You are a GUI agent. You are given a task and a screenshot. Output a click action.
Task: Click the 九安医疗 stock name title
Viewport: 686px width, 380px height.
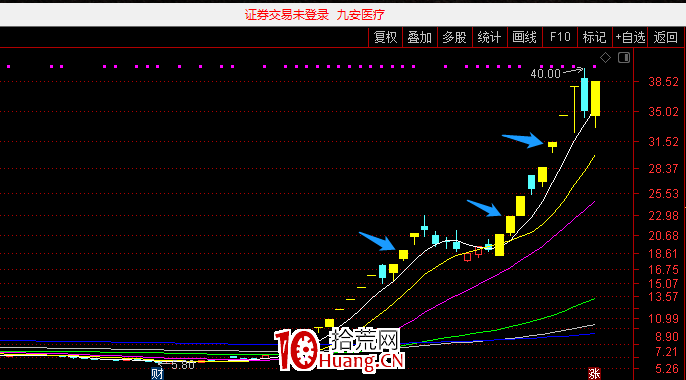tap(360, 15)
